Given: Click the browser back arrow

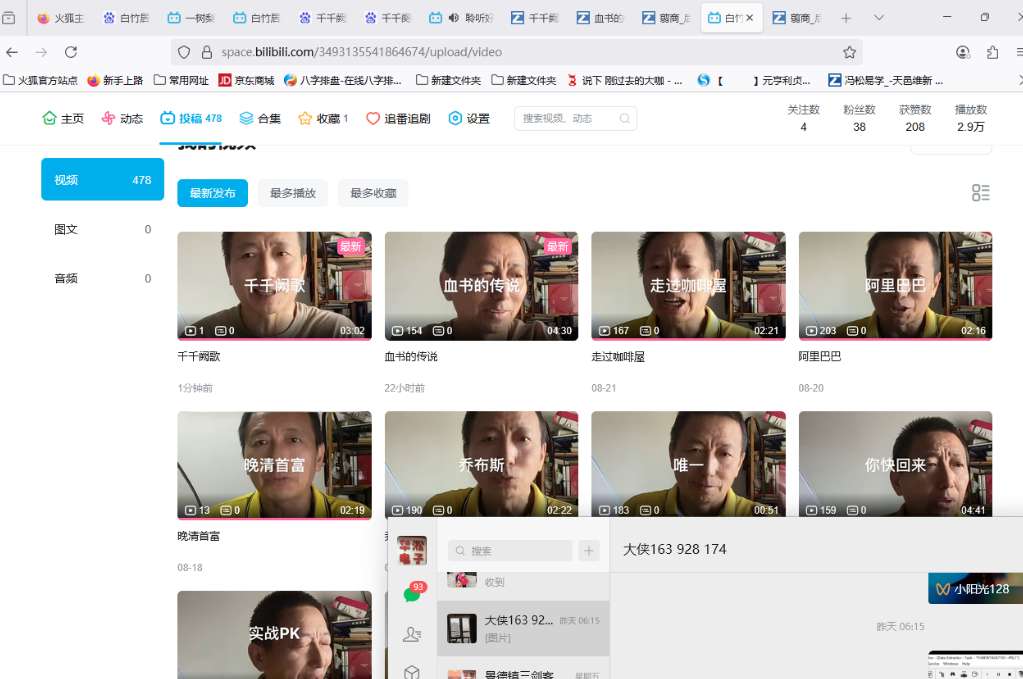Looking at the screenshot, I should tap(12, 52).
